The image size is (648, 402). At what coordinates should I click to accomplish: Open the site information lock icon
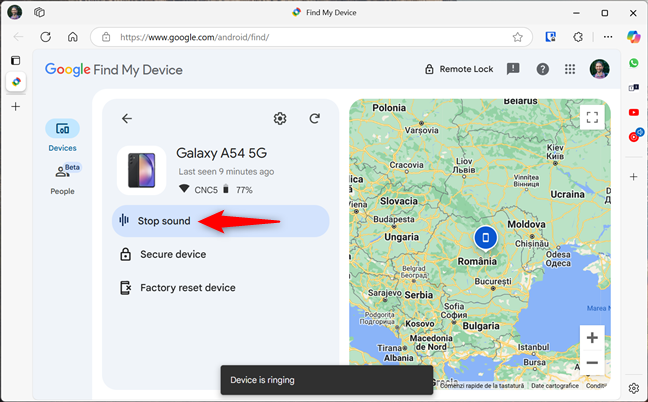(x=106, y=37)
